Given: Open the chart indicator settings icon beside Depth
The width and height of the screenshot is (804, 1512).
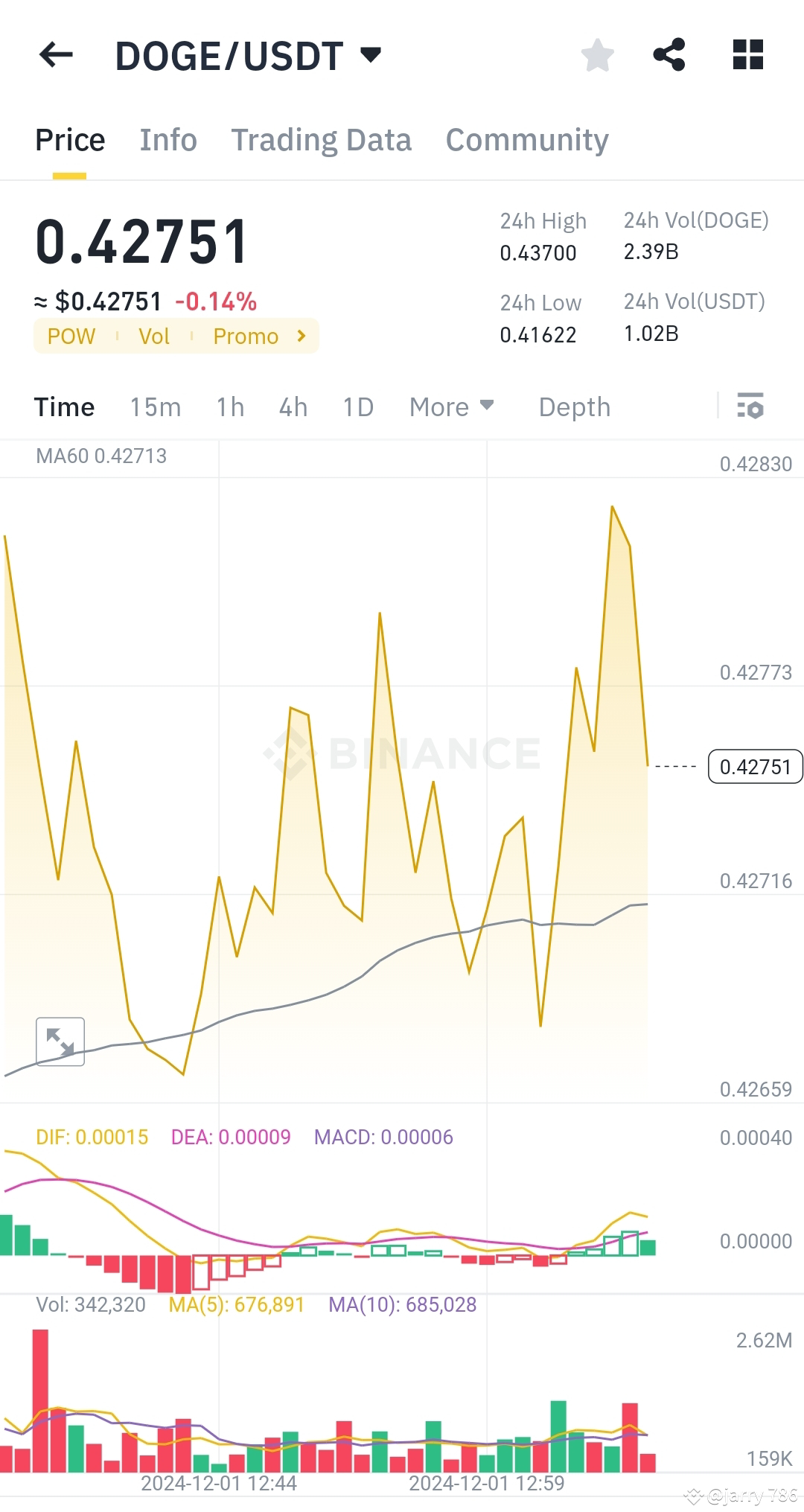Looking at the screenshot, I should 750,407.
